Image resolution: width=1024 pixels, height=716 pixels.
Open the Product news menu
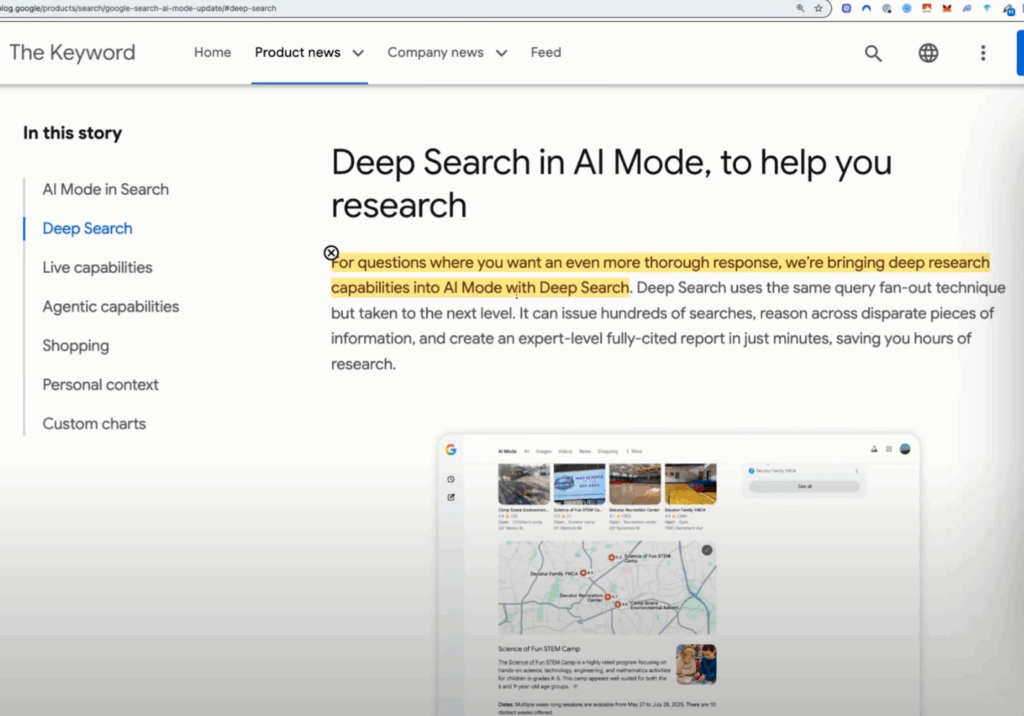point(297,52)
